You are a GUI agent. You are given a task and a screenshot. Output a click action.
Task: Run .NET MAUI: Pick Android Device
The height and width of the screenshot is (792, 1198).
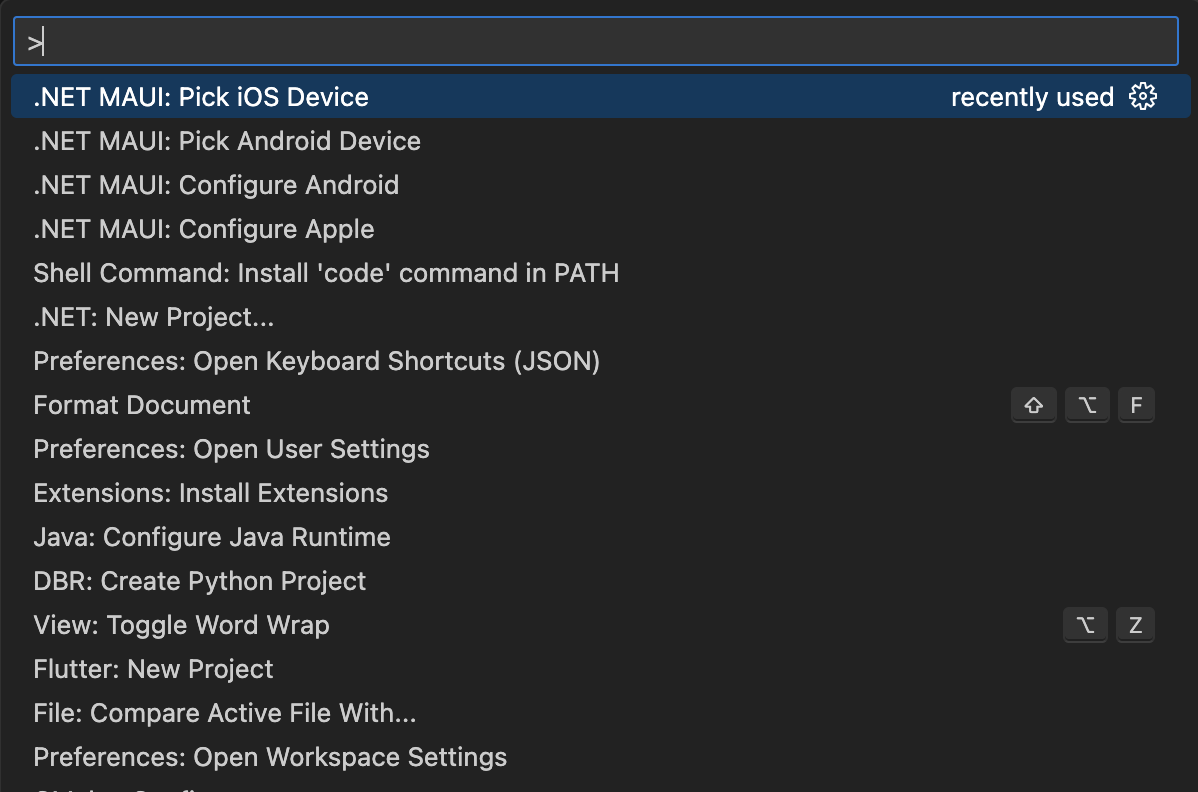pyautogui.click(x=227, y=141)
